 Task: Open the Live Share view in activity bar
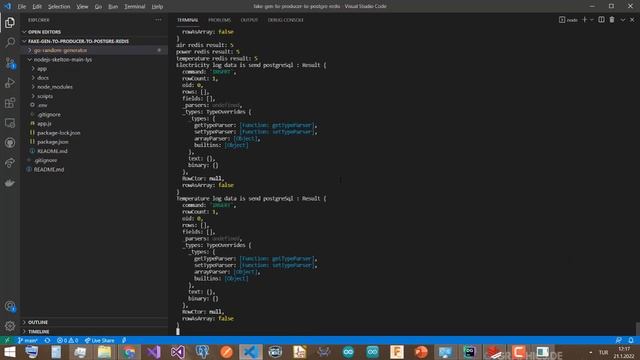pos(10,163)
